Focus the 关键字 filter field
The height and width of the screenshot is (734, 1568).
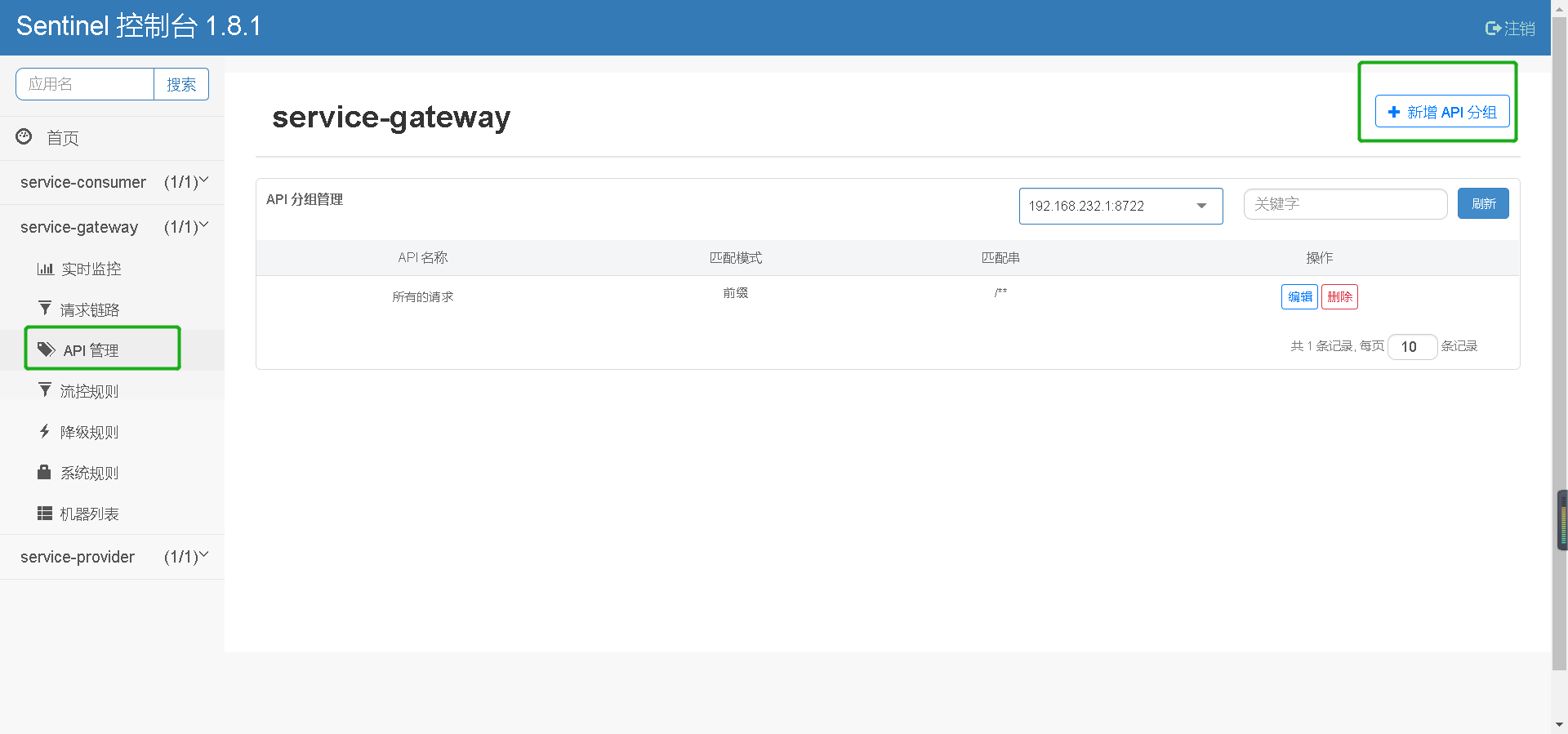tap(1345, 204)
